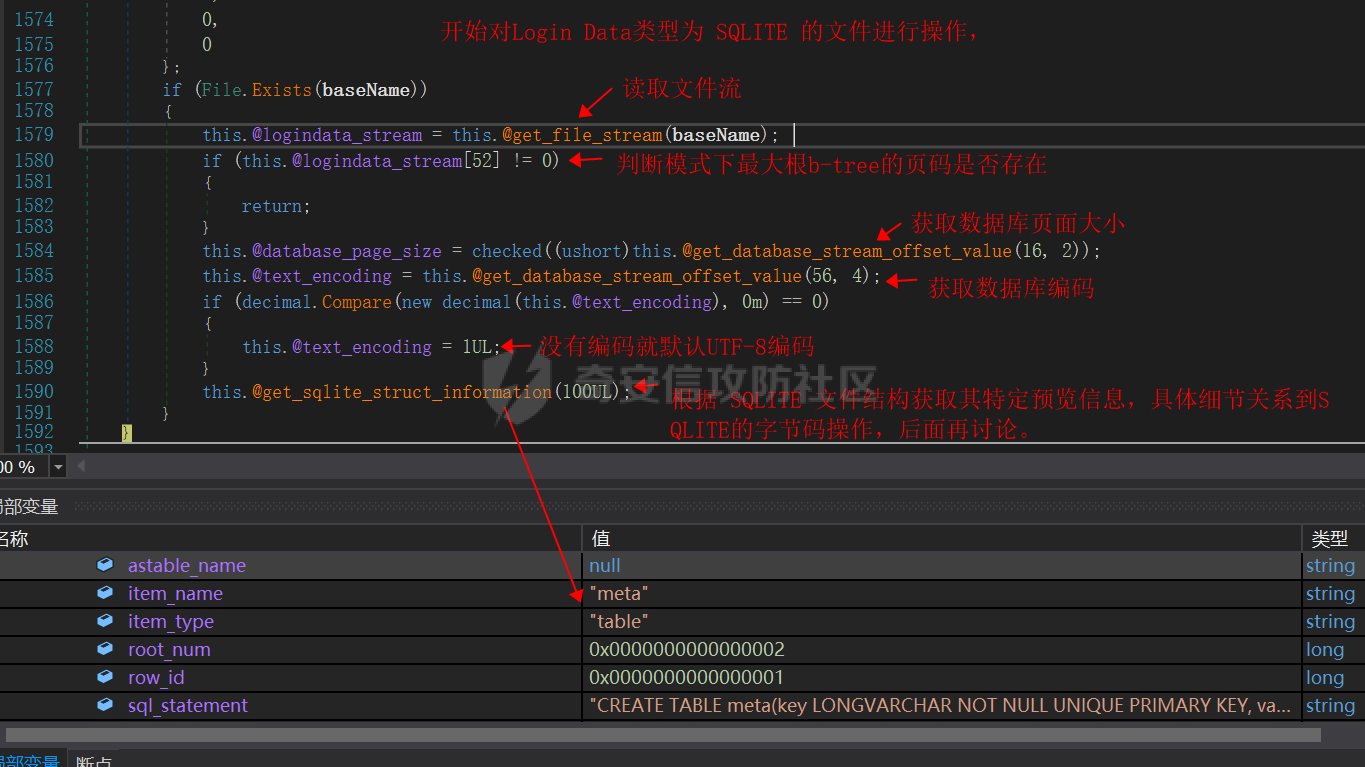Click the 名称 column header
The height and width of the screenshot is (767, 1365).
click(14, 538)
